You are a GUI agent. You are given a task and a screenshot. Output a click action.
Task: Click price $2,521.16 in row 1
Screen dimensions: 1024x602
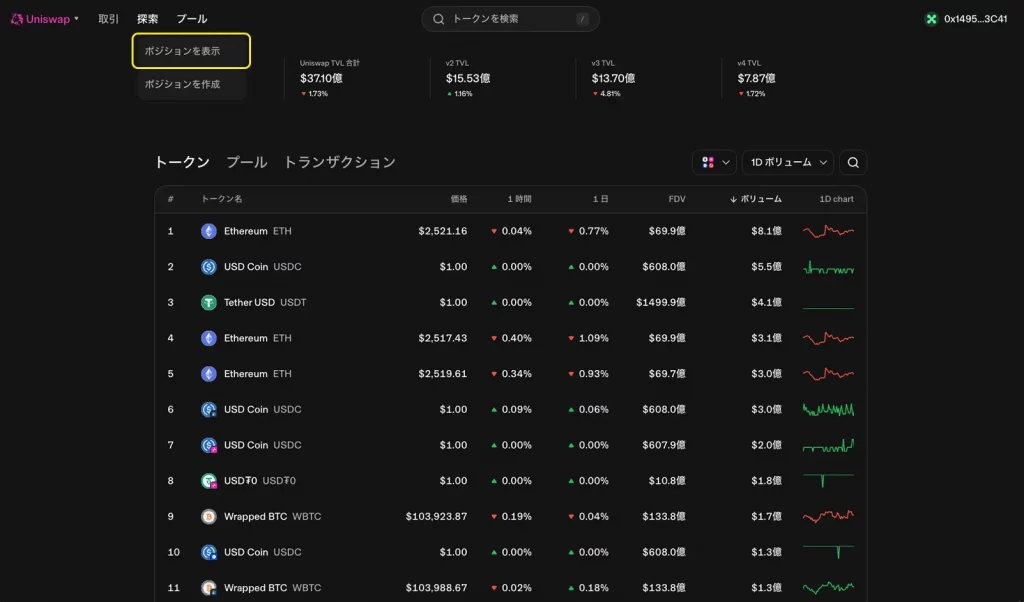443,231
